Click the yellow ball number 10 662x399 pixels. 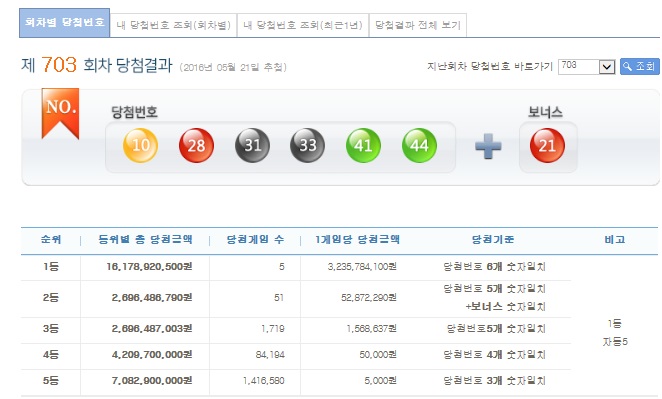141,145
